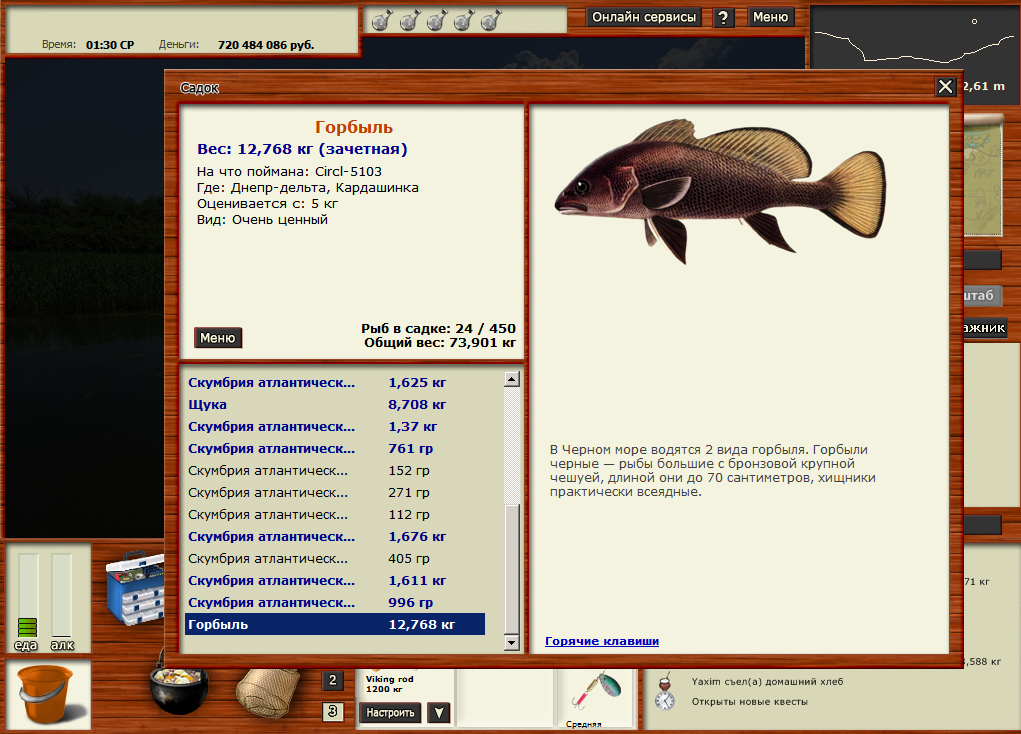The width and height of the screenshot is (1021, 734).
Task: Click the cup icon beside Yaxim message
Action: pos(665,683)
